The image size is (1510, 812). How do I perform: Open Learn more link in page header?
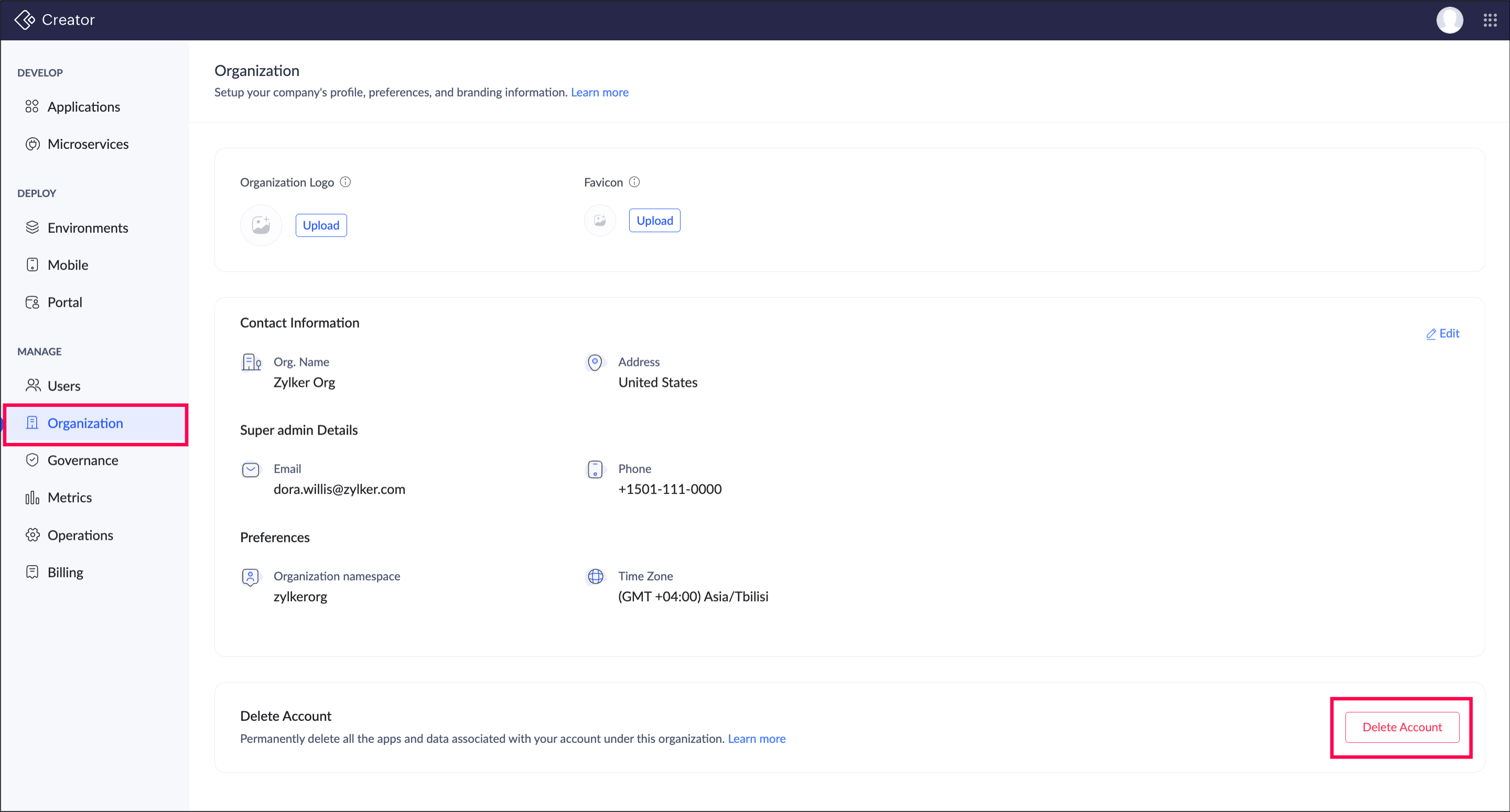pyautogui.click(x=599, y=92)
